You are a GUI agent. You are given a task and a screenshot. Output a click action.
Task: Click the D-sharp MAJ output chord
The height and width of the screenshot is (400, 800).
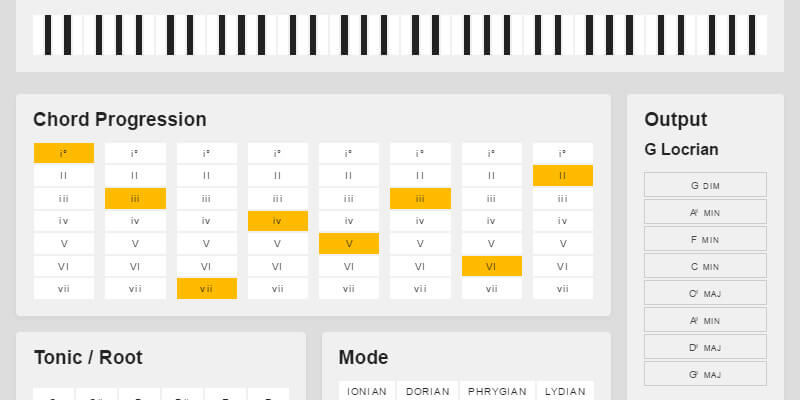pos(705,347)
